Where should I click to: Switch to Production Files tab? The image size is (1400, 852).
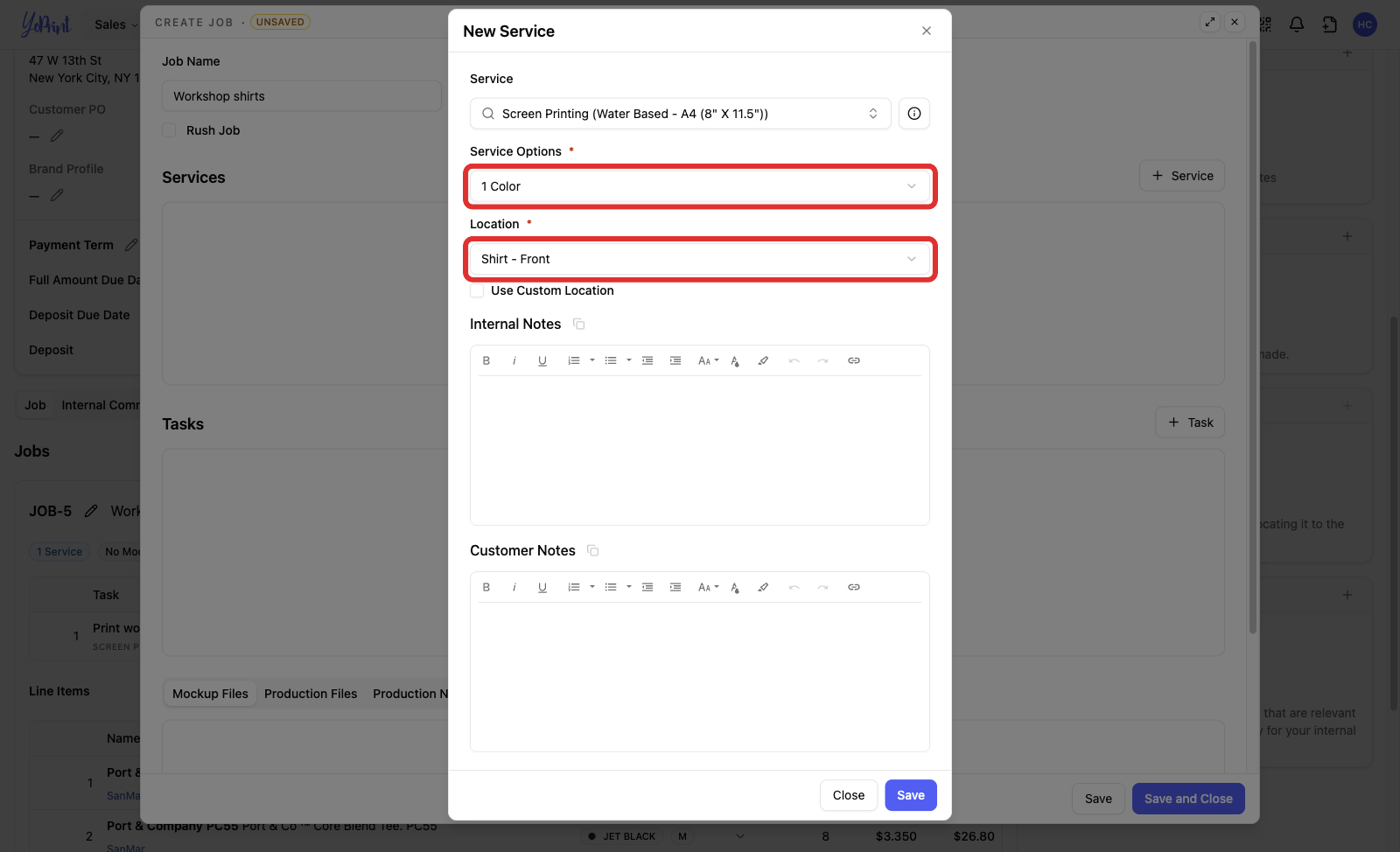311,694
